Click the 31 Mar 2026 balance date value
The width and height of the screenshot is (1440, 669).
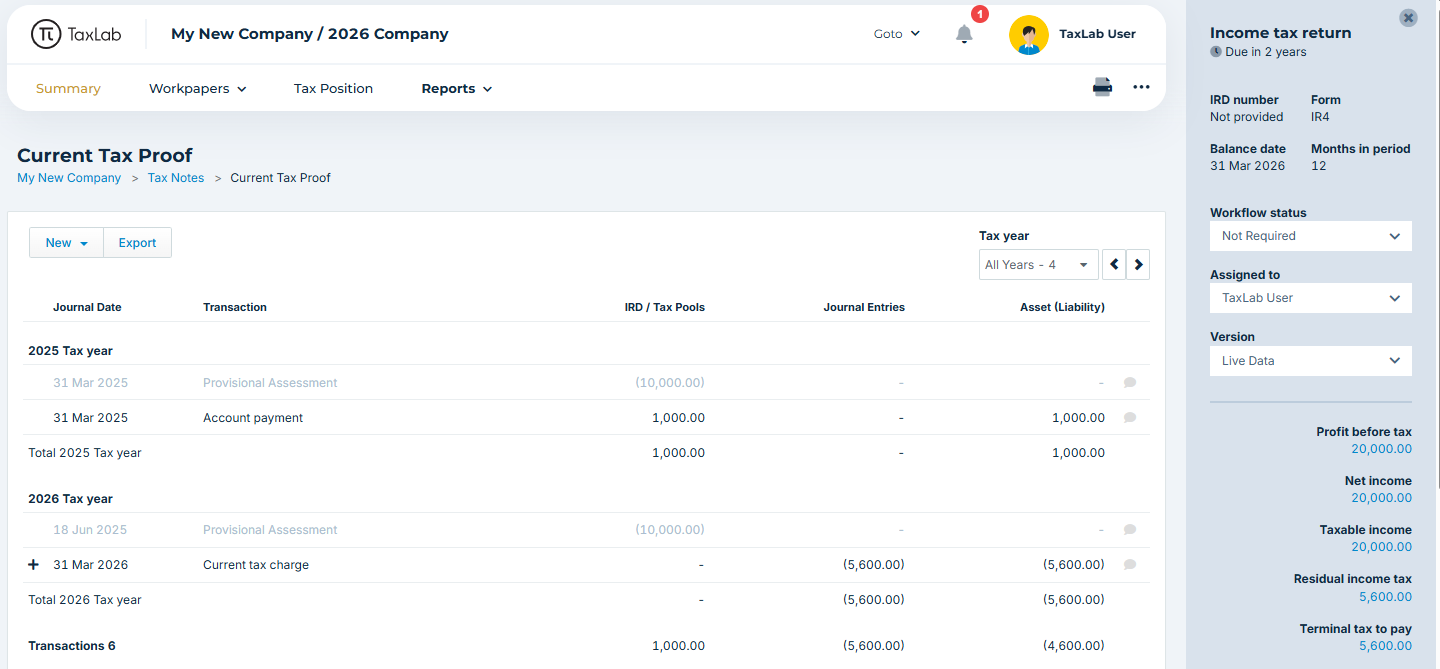1247,166
